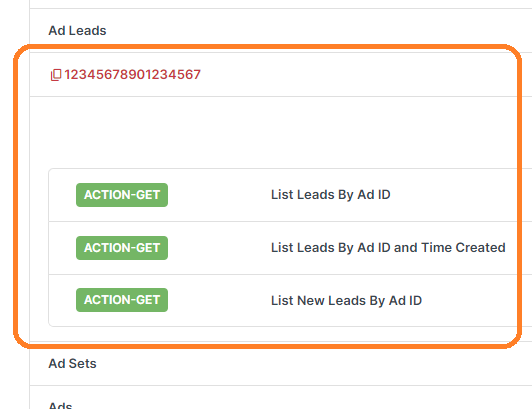Select the List New Leads row's empty middle area
The width and height of the screenshot is (532, 409).
click(219, 300)
